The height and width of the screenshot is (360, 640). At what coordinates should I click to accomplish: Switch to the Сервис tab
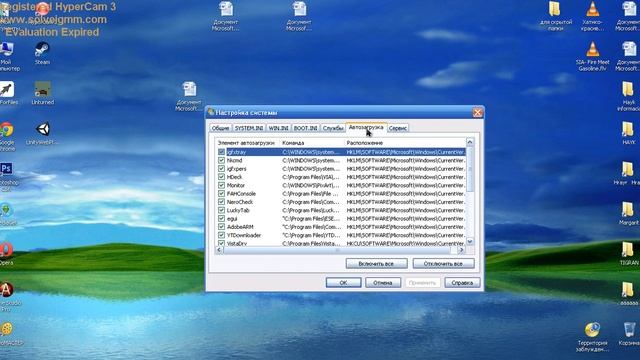click(x=398, y=128)
